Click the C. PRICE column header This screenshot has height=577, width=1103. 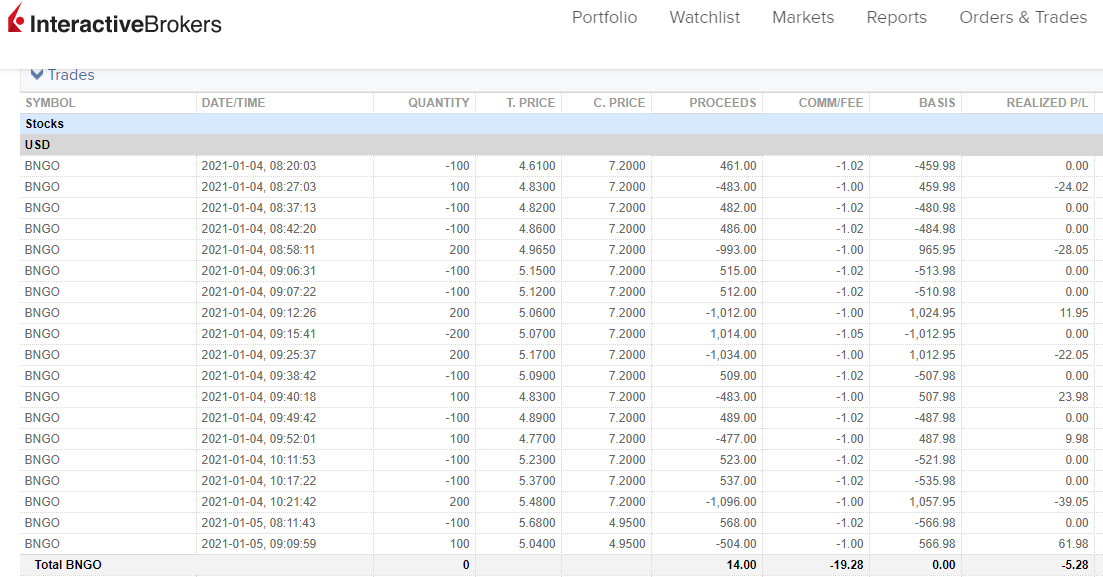pos(619,103)
